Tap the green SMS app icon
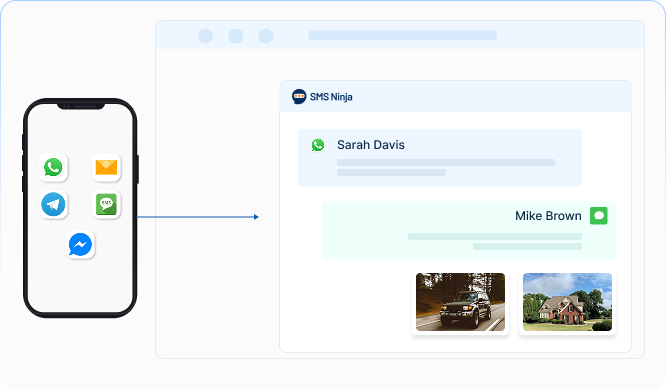This screenshot has height=390, width=666. pyautogui.click(x=106, y=204)
